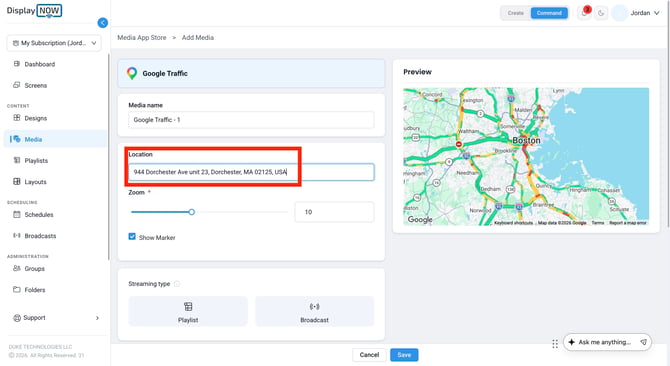Click the user avatar circle
Screen dimensions: 670x366
click(x=620, y=13)
